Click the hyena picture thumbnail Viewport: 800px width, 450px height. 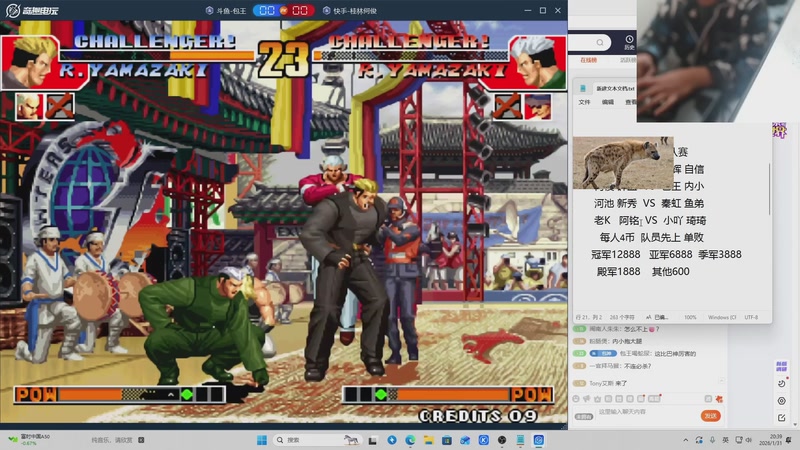coord(623,163)
